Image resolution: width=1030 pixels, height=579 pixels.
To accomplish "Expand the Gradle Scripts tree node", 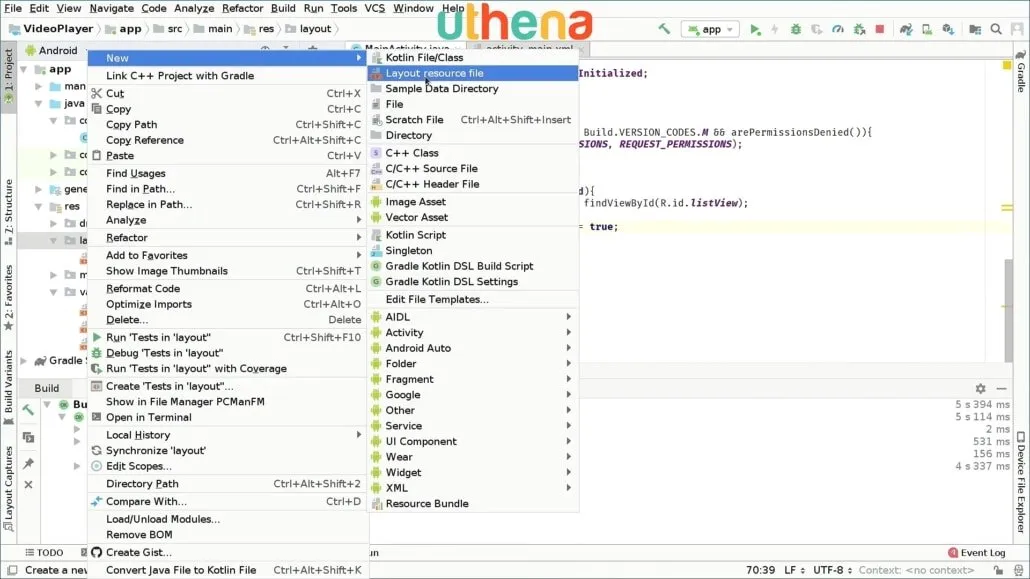I will click(x=24, y=360).
